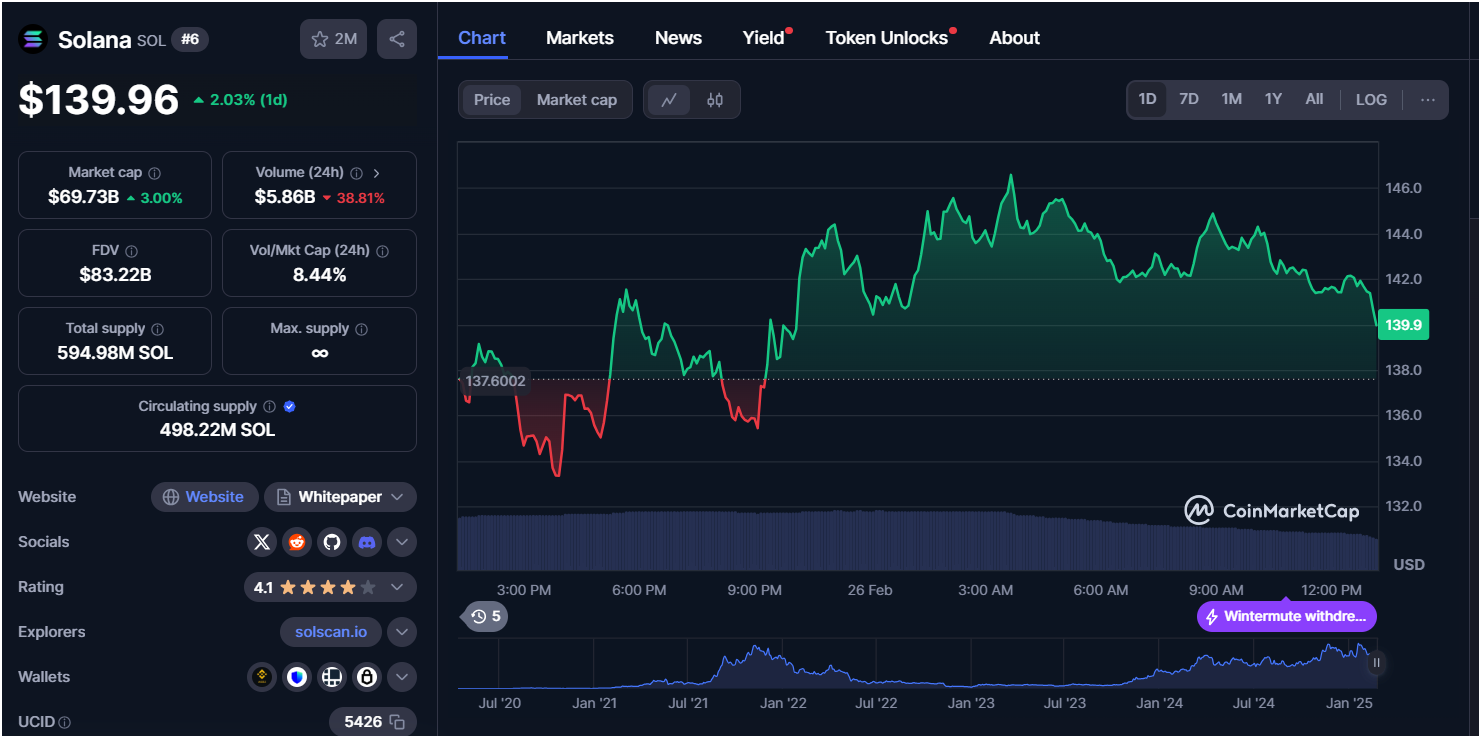The height and width of the screenshot is (738, 1481).
Task: Open the Reddit social icon
Action: tap(297, 542)
